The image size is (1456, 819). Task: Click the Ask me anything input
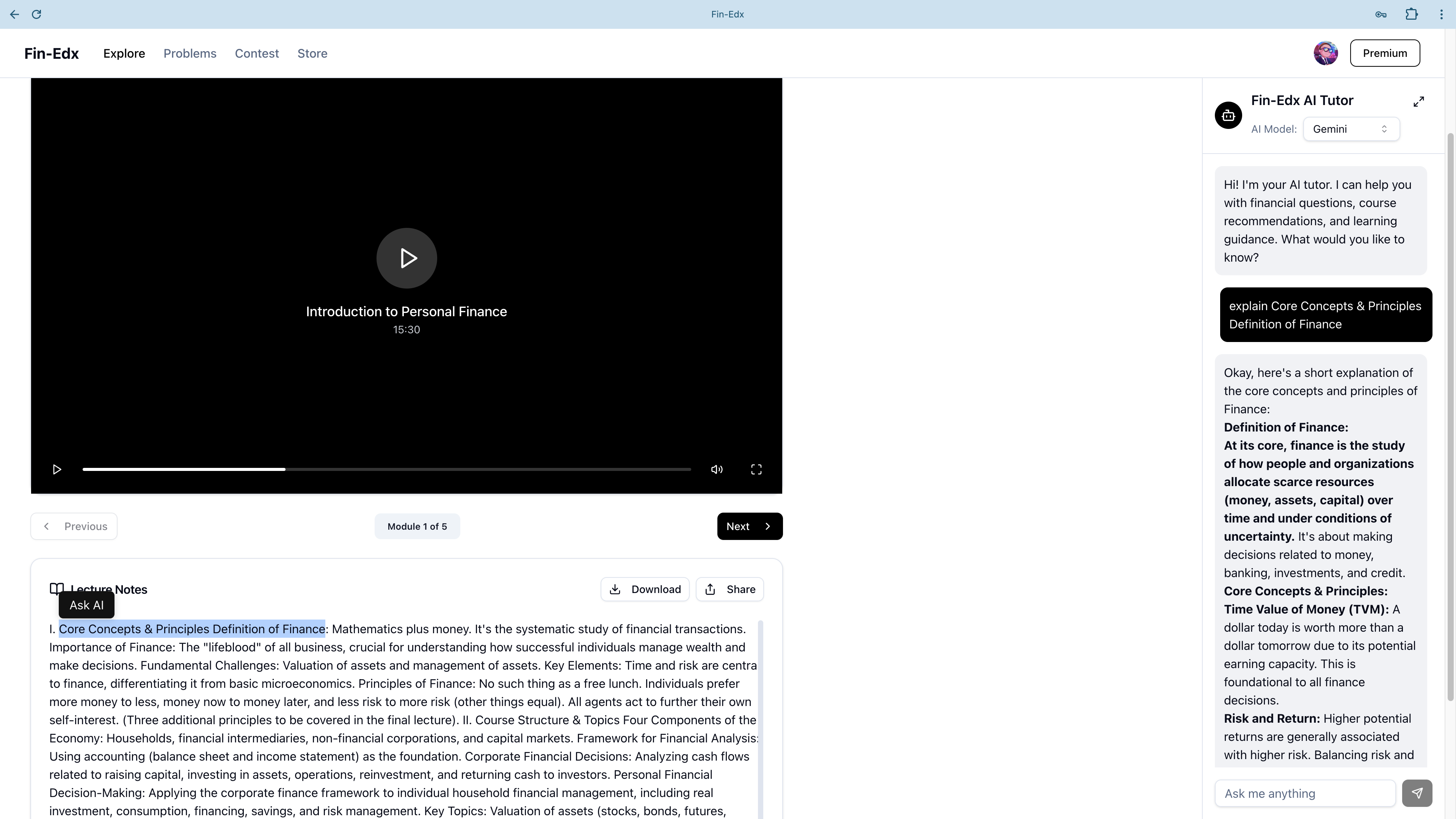(x=1304, y=794)
